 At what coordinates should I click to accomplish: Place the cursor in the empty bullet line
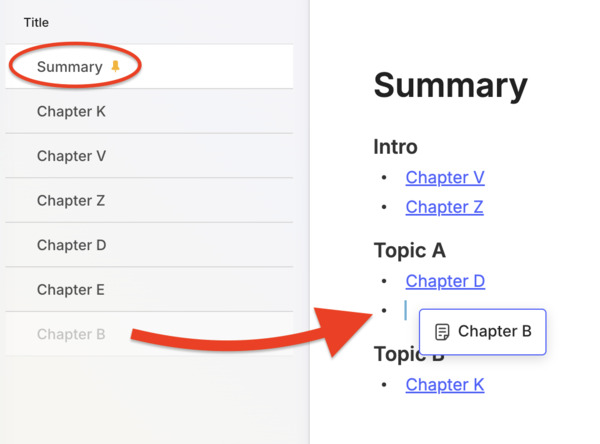pos(405,311)
